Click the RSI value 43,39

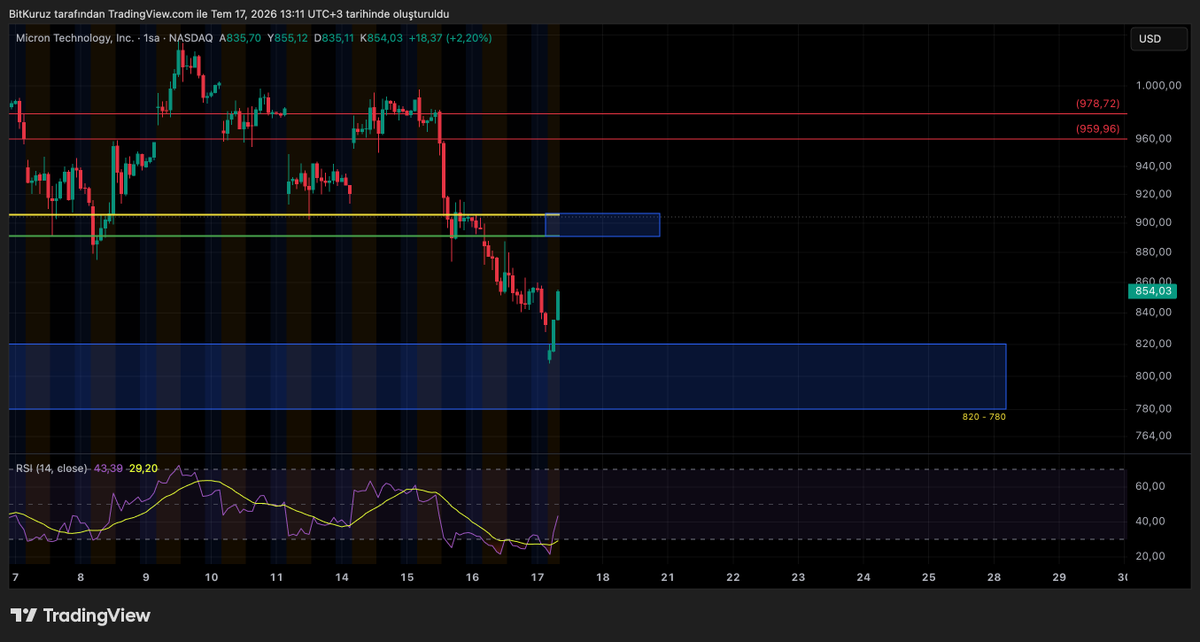pos(108,468)
